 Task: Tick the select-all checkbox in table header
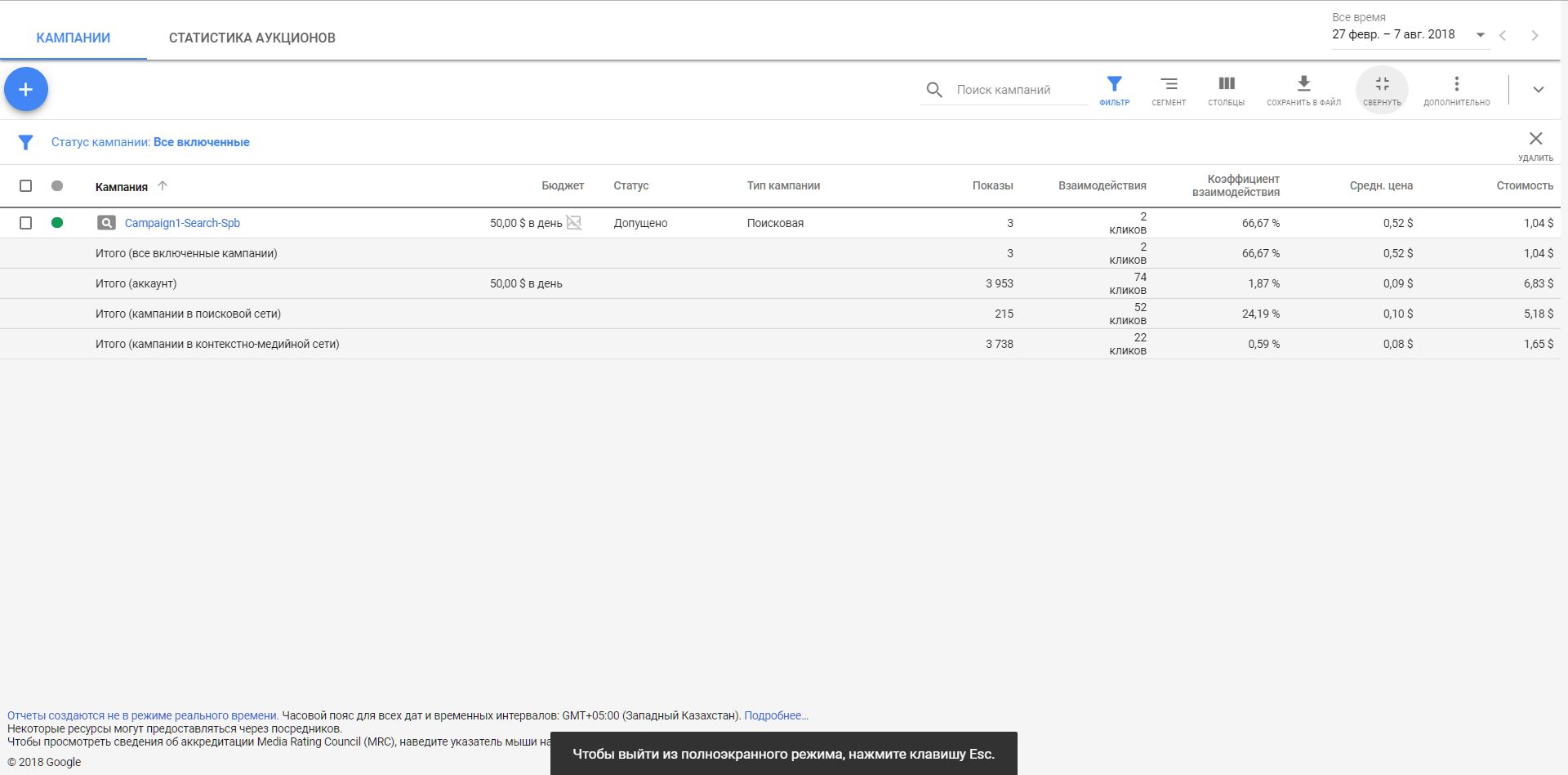click(26, 186)
